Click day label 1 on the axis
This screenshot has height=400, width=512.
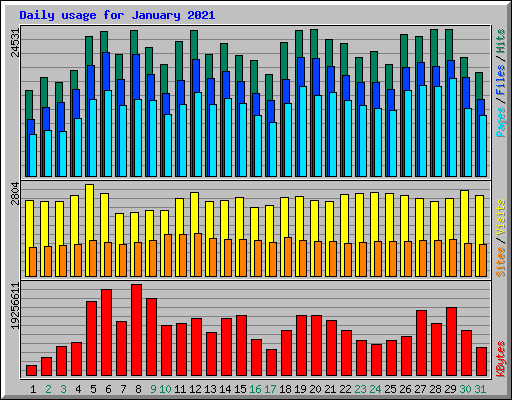pos(33,389)
